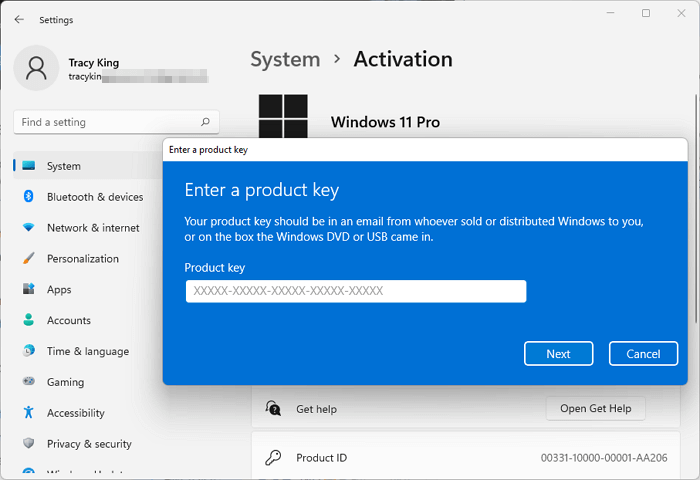Click the Activation breadcrumb title

tap(403, 59)
